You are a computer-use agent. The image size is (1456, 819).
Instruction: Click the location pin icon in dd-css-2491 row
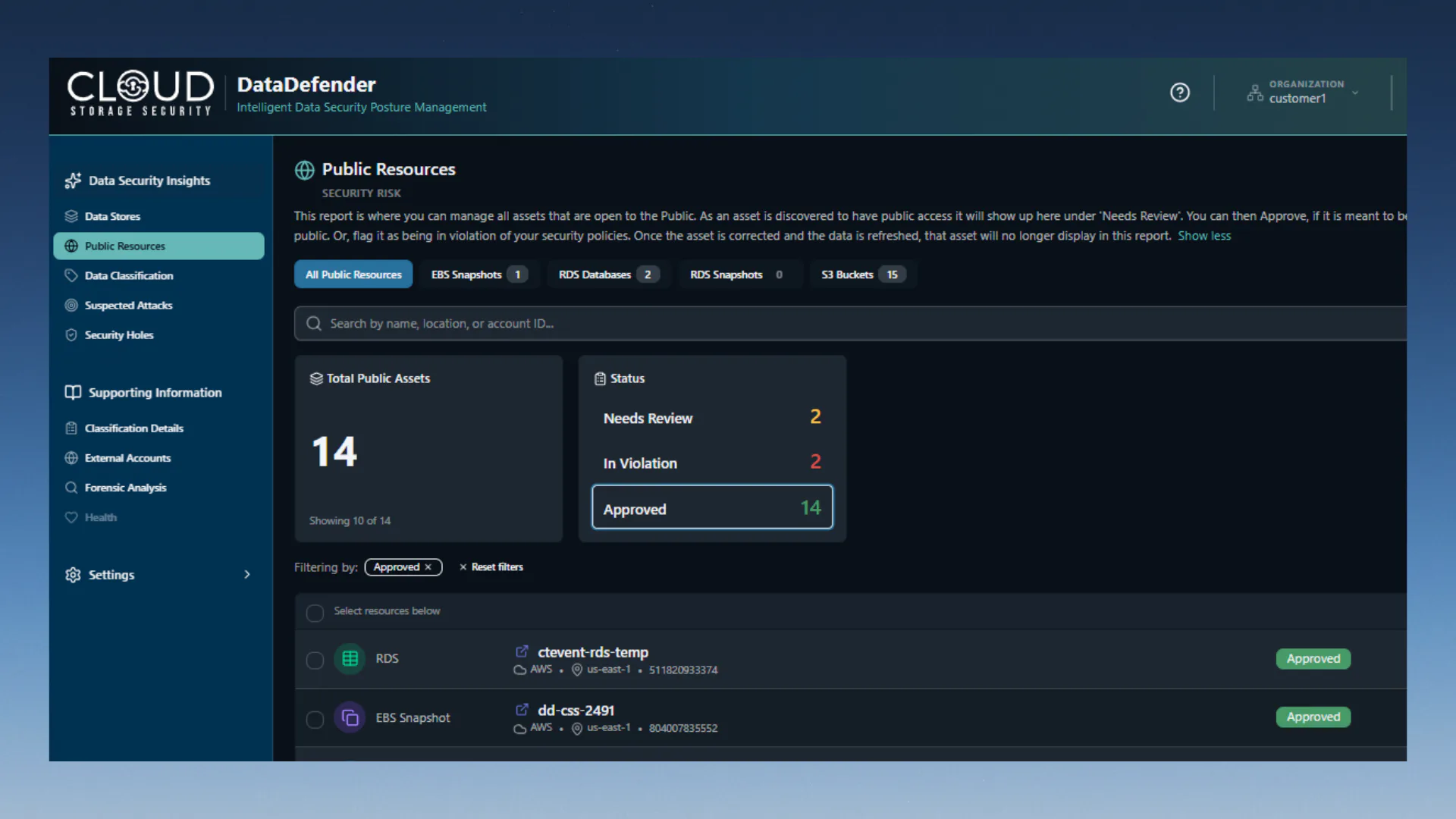[577, 728]
